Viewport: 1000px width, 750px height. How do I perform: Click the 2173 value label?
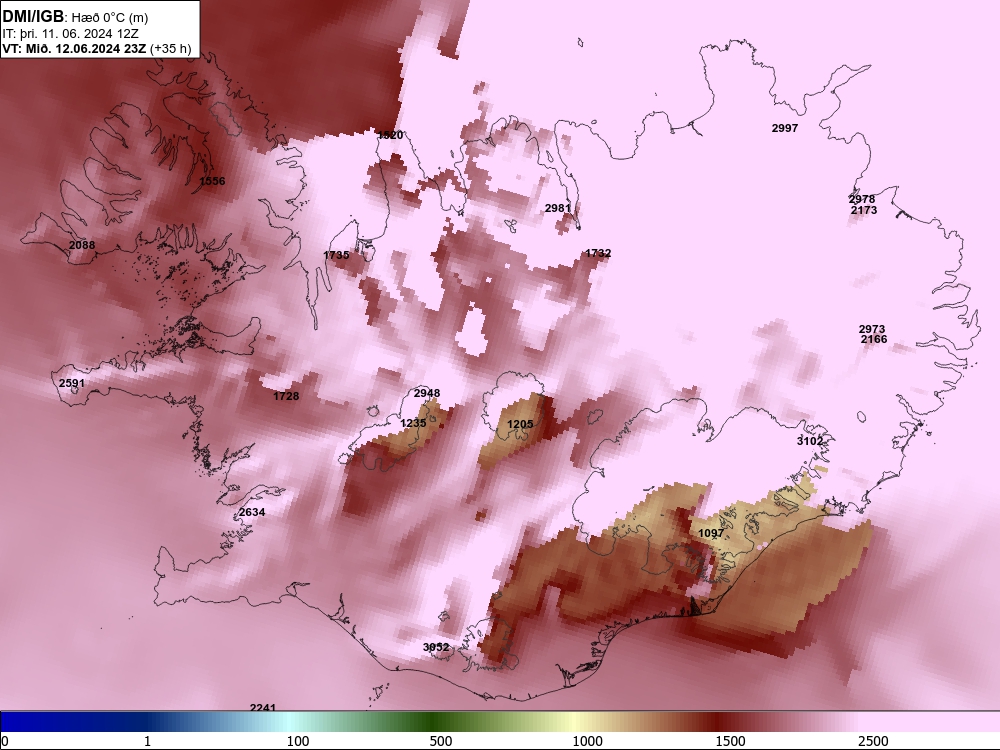(x=864, y=210)
